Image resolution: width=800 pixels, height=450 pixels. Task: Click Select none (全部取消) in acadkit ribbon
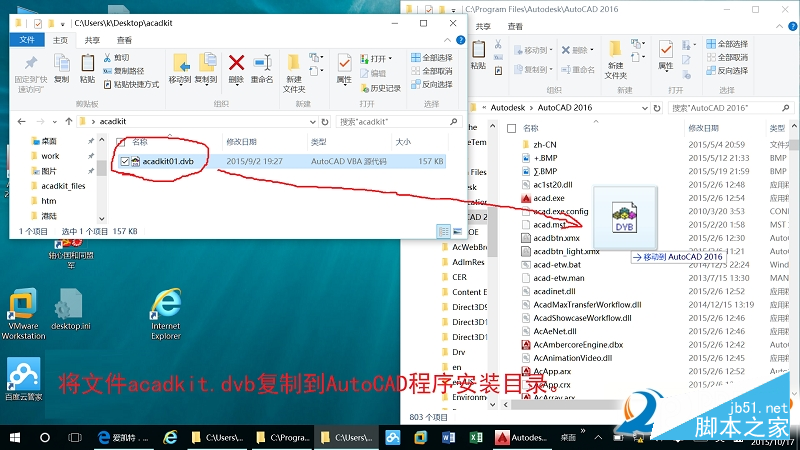(432, 71)
